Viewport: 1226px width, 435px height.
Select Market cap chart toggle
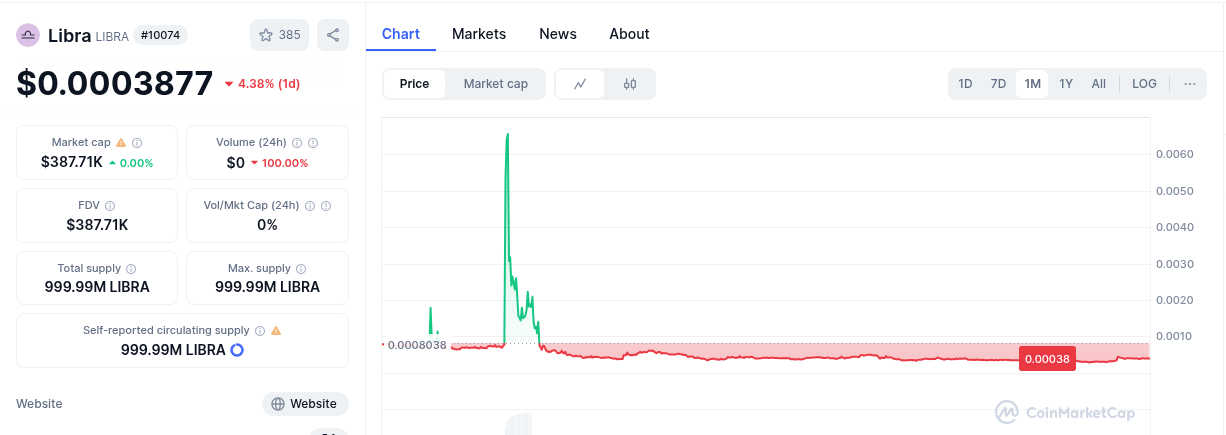point(496,84)
